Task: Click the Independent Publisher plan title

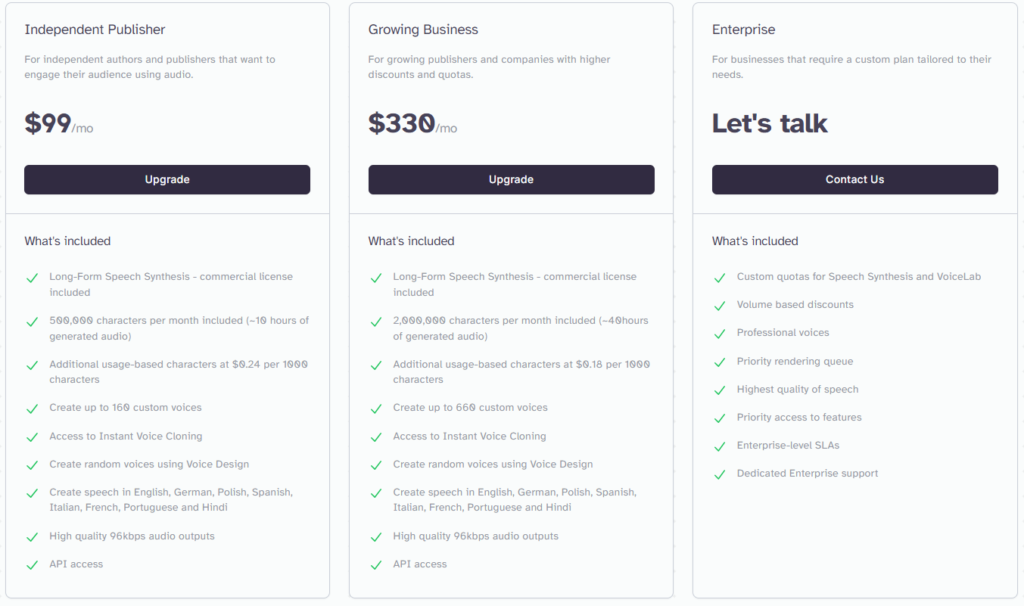Action: tap(95, 29)
